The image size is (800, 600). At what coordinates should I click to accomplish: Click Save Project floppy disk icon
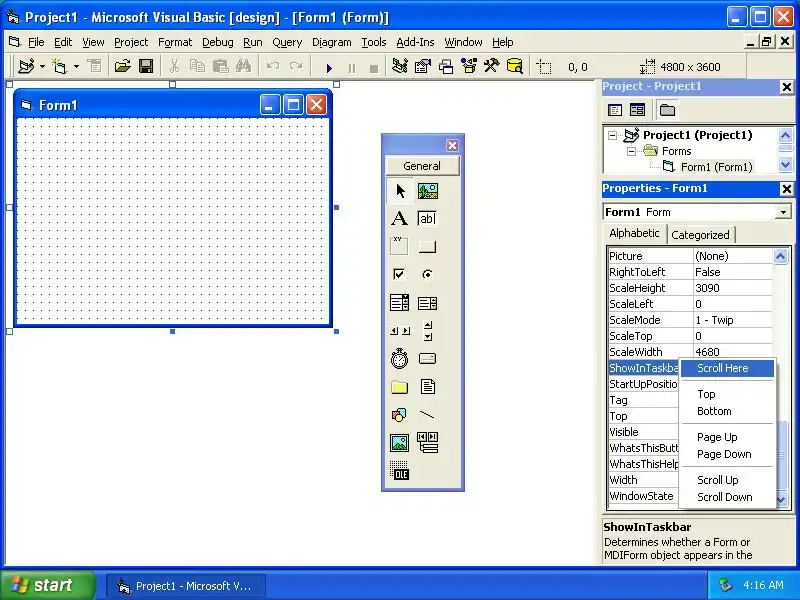click(x=146, y=66)
